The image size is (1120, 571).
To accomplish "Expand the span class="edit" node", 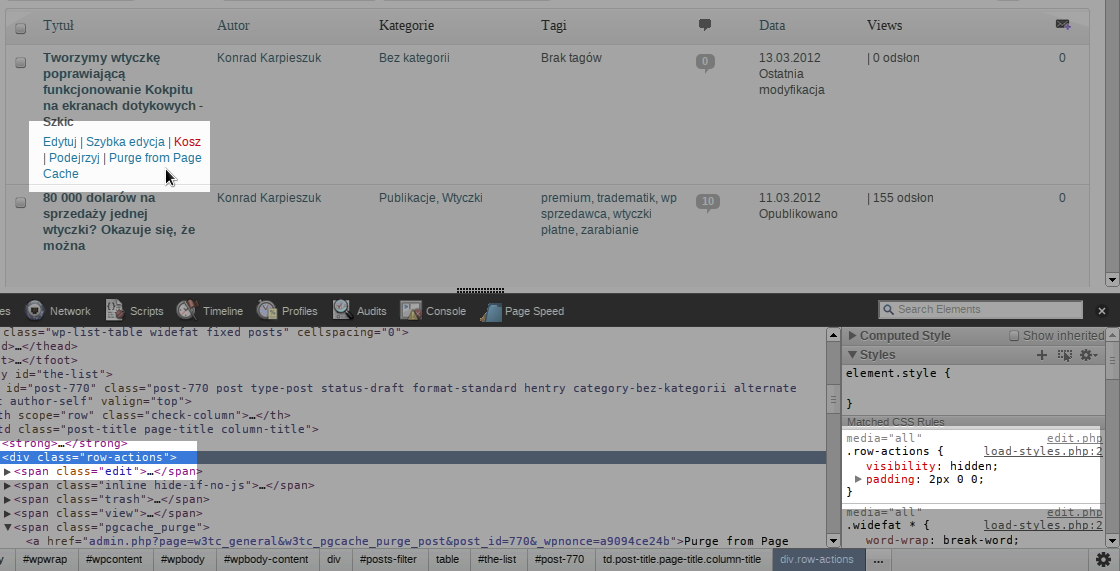I will pyautogui.click(x=8, y=471).
